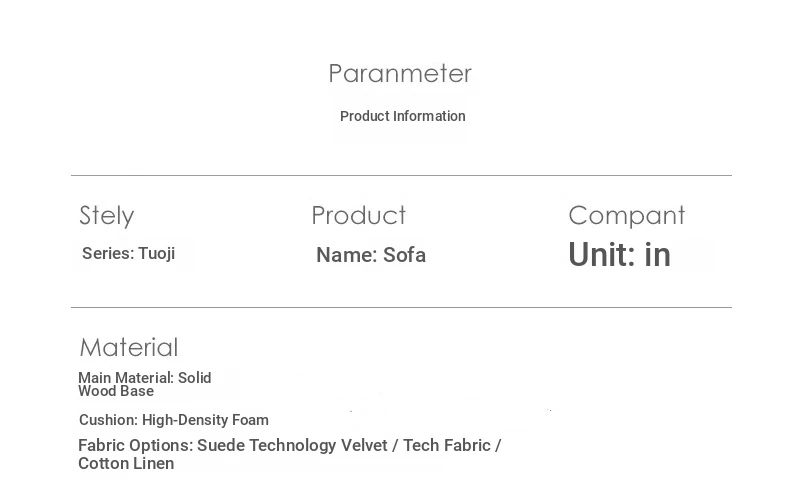The width and height of the screenshot is (790, 502).
Task: Click the "Name:" label text
Action: coord(346,255)
